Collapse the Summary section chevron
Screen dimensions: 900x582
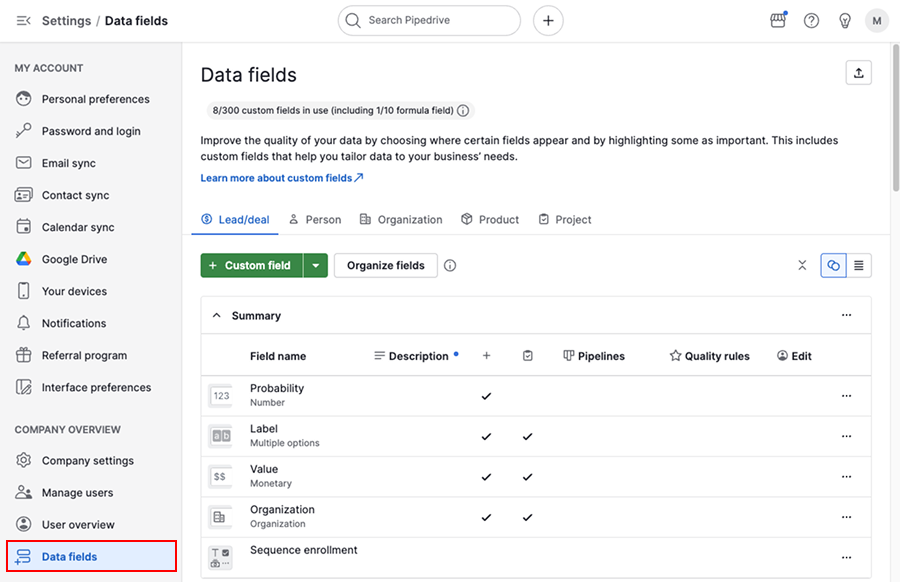tap(216, 316)
